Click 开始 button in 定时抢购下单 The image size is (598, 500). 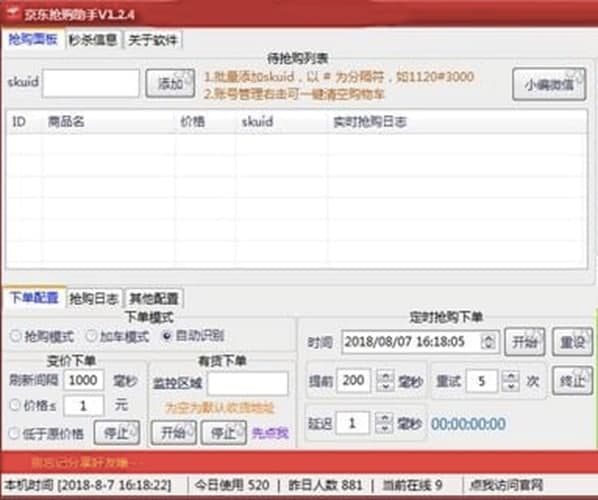pyautogui.click(x=525, y=342)
